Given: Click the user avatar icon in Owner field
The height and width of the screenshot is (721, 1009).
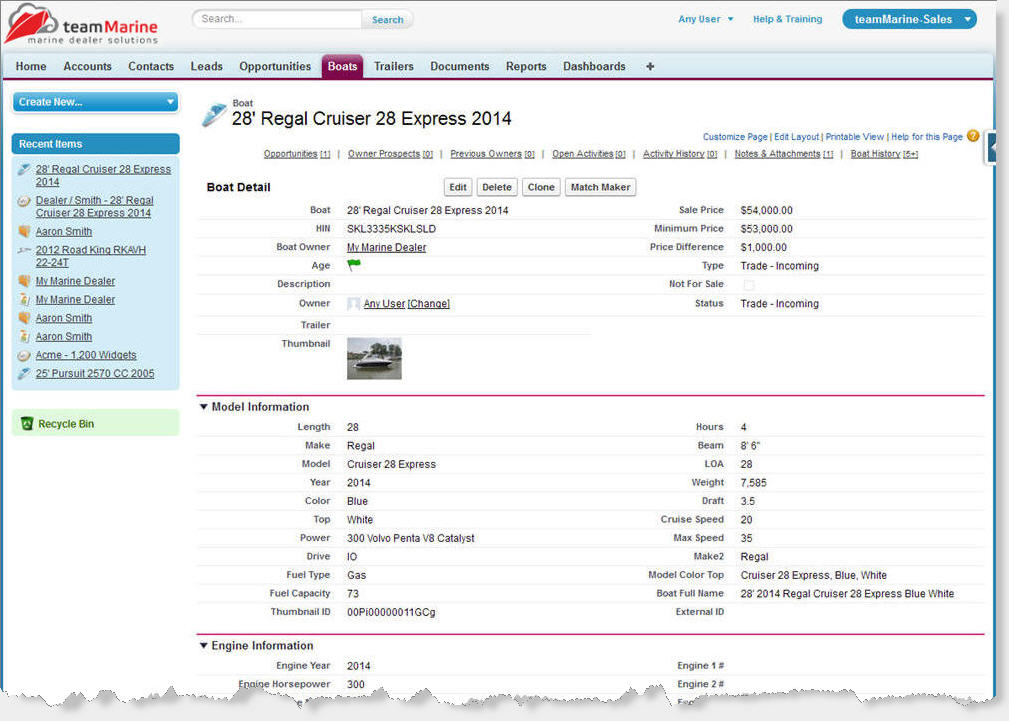Looking at the screenshot, I should click(x=353, y=304).
